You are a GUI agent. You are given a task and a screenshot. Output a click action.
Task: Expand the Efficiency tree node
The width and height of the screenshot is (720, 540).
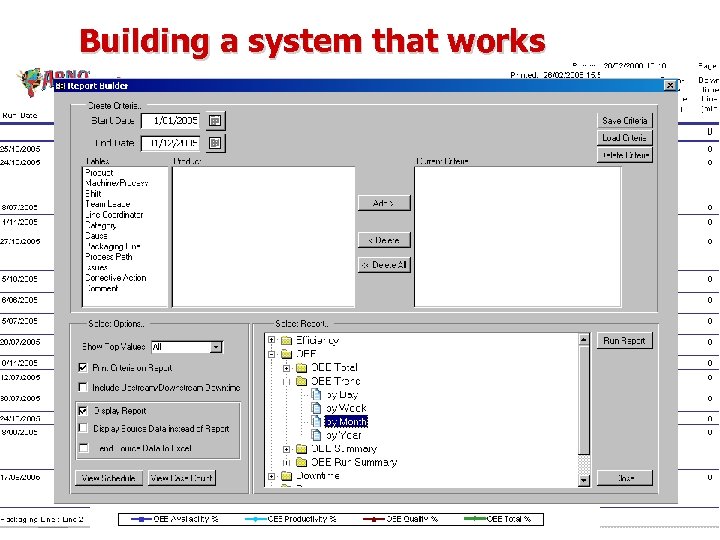[271, 340]
